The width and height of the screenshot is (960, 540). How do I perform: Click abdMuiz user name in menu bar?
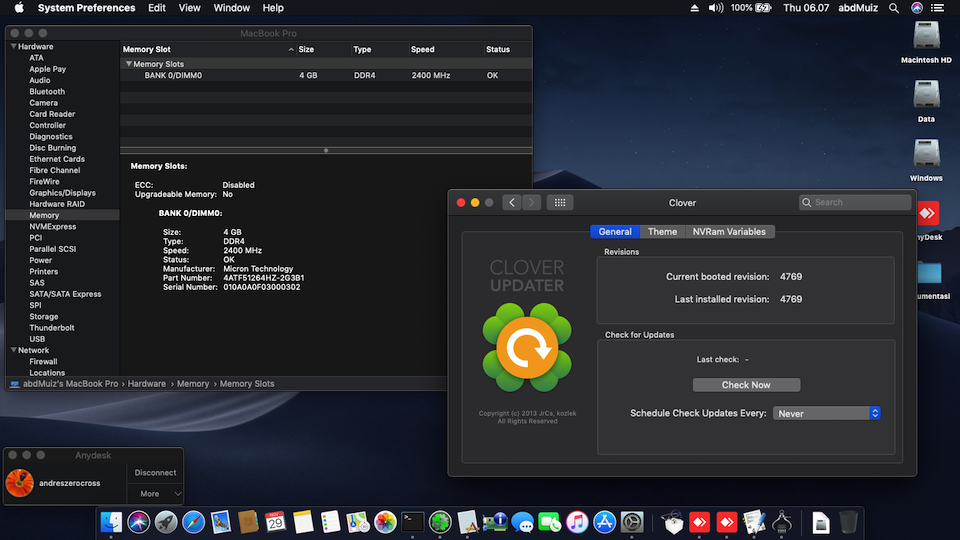pos(858,8)
